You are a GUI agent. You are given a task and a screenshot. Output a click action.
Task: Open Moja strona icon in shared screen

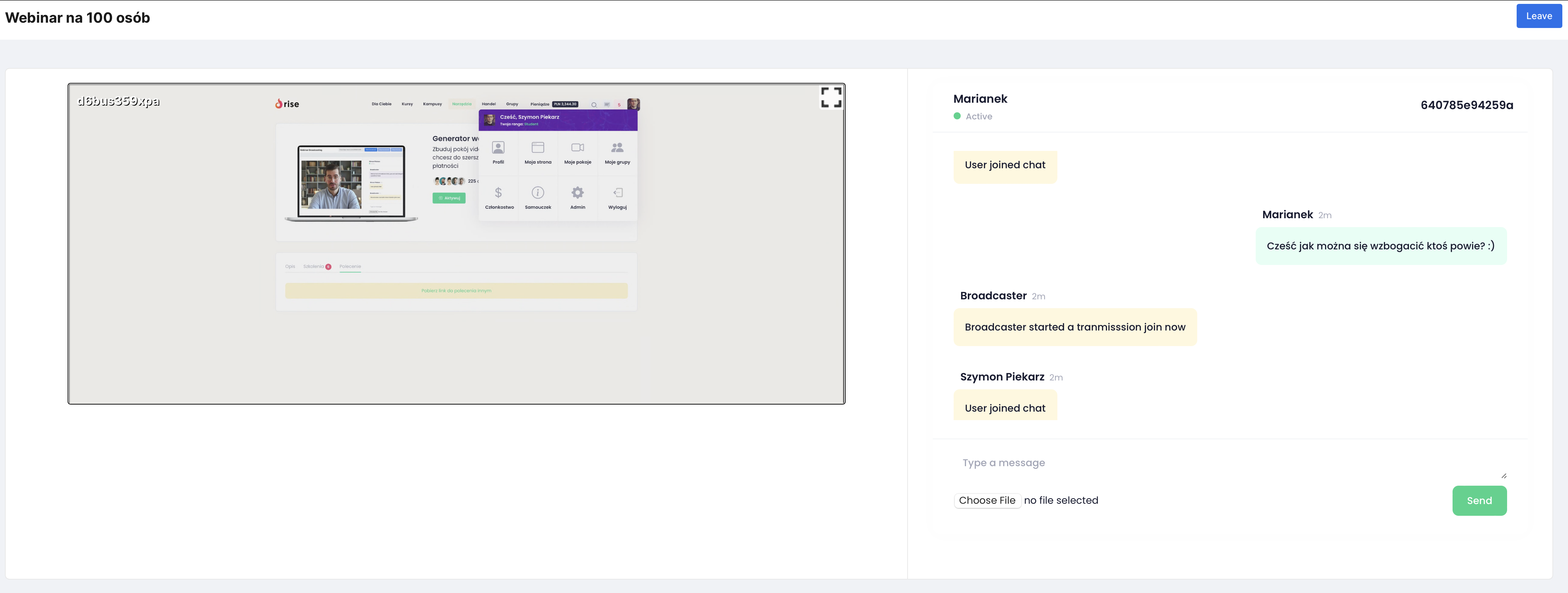(x=538, y=148)
